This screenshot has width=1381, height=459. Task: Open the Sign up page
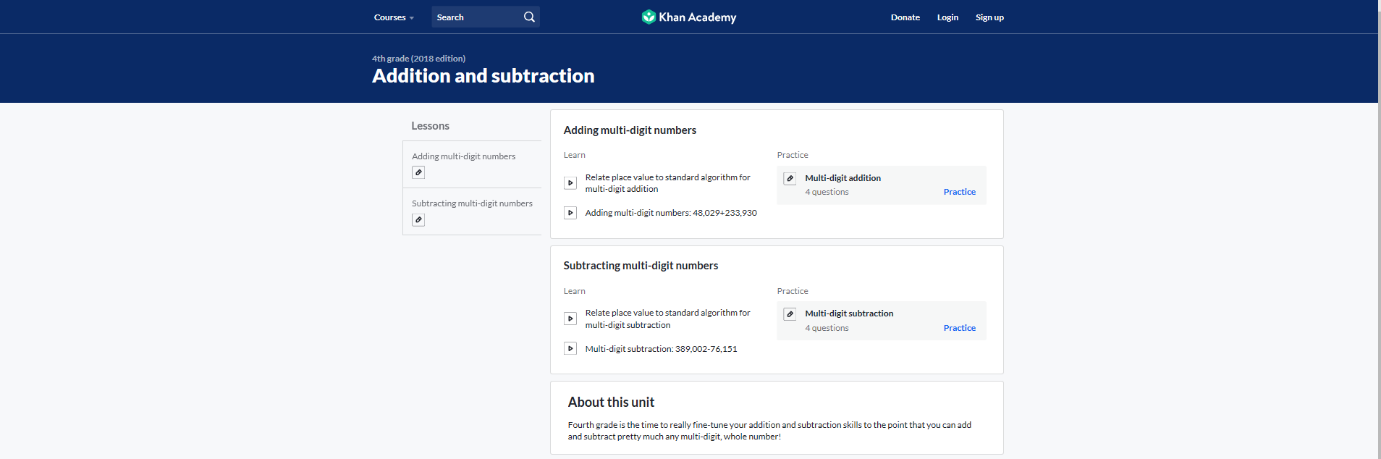(x=990, y=17)
